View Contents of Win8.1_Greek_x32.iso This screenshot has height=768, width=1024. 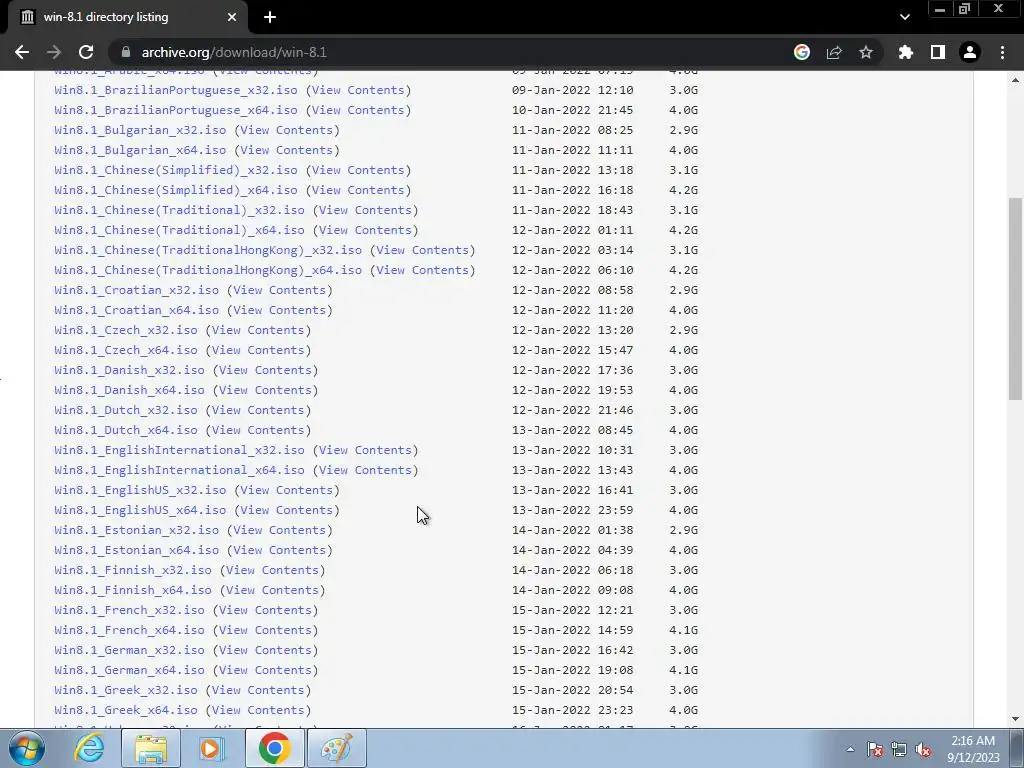(x=258, y=690)
